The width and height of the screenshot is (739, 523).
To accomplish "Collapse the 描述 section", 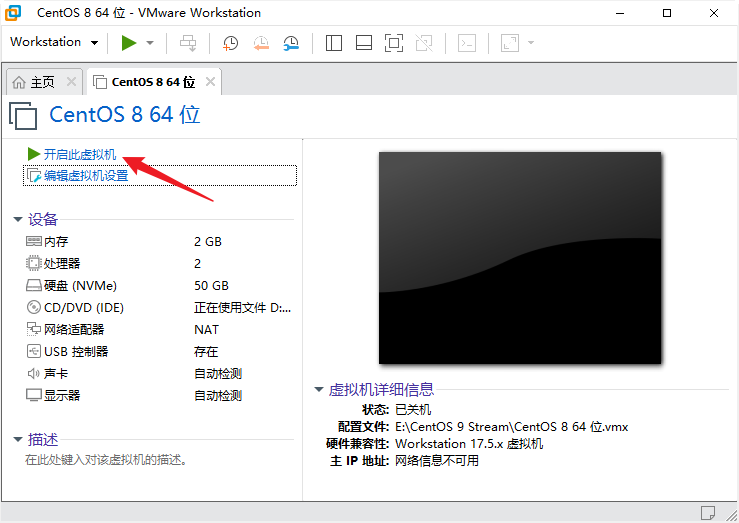I will (18, 440).
